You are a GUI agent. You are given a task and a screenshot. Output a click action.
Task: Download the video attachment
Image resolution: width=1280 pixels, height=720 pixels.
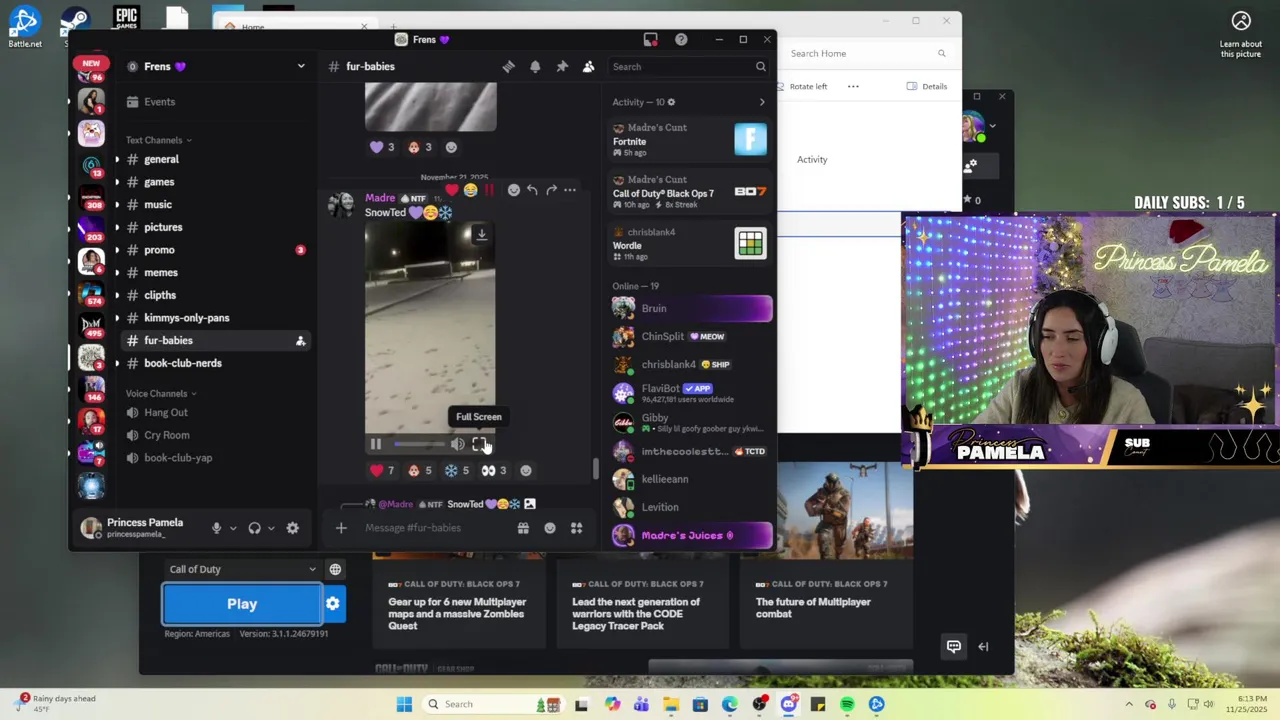pos(481,234)
